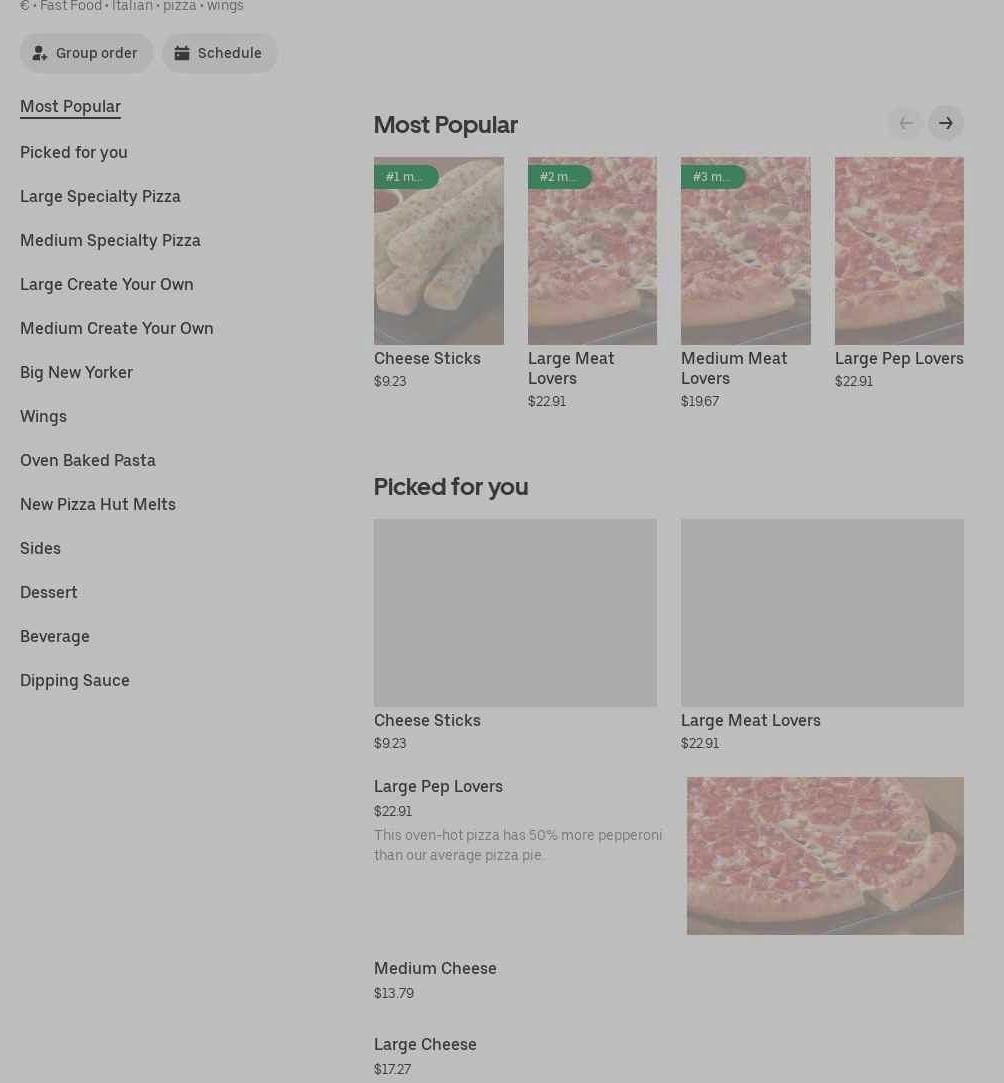Click the Schedule button
The image size is (1004, 1083).
pos(219,53)
